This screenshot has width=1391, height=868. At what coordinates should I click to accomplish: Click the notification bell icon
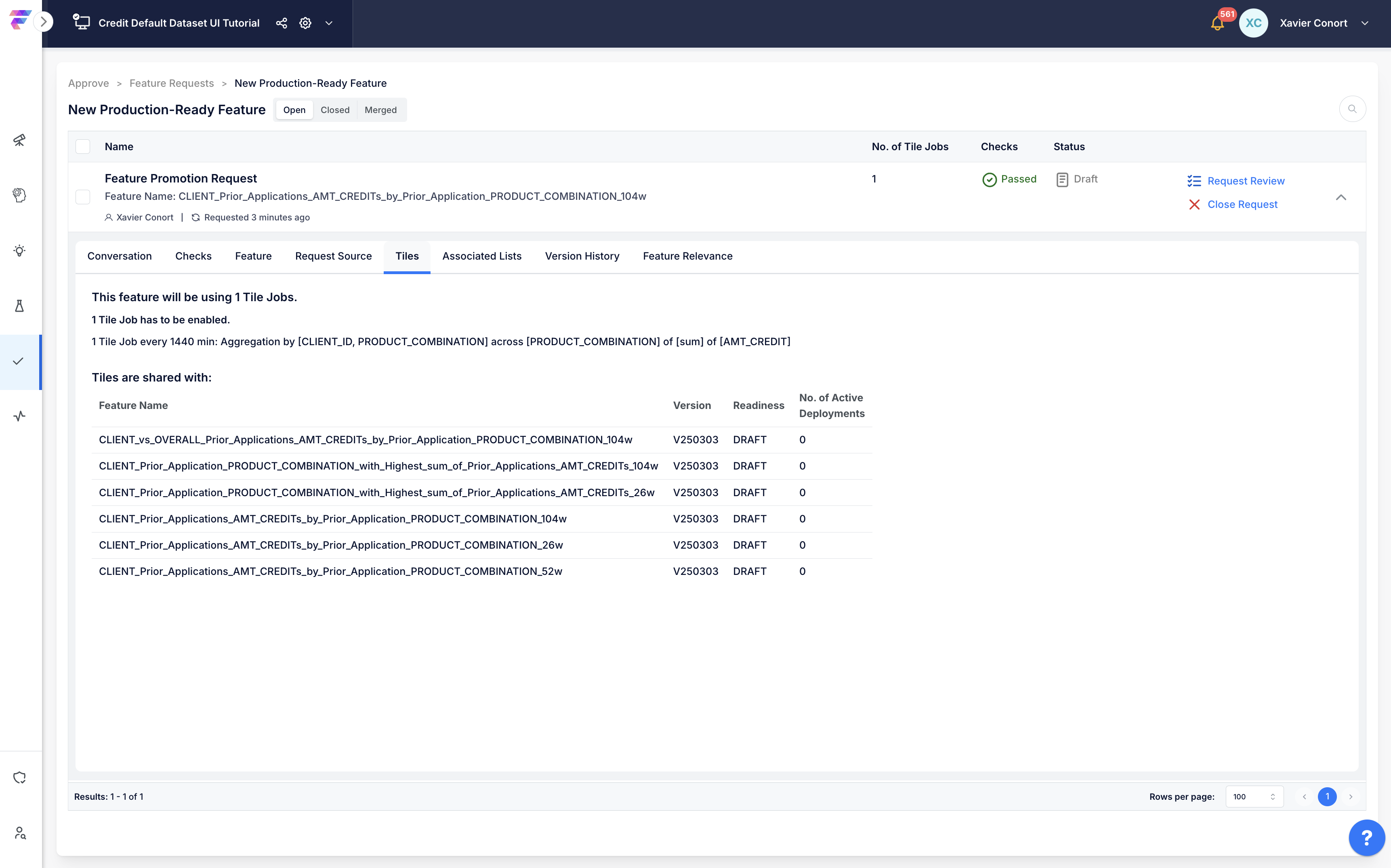pyautogui.click(x=1217, y=23)
